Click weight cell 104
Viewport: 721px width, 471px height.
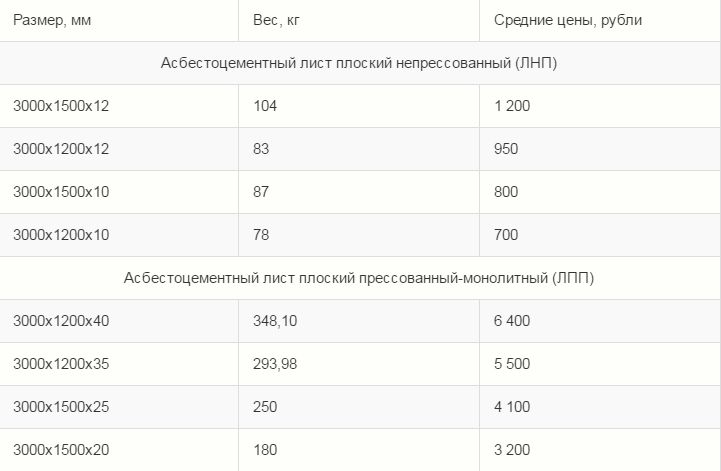pyautogui.click(x=265, y=106)
